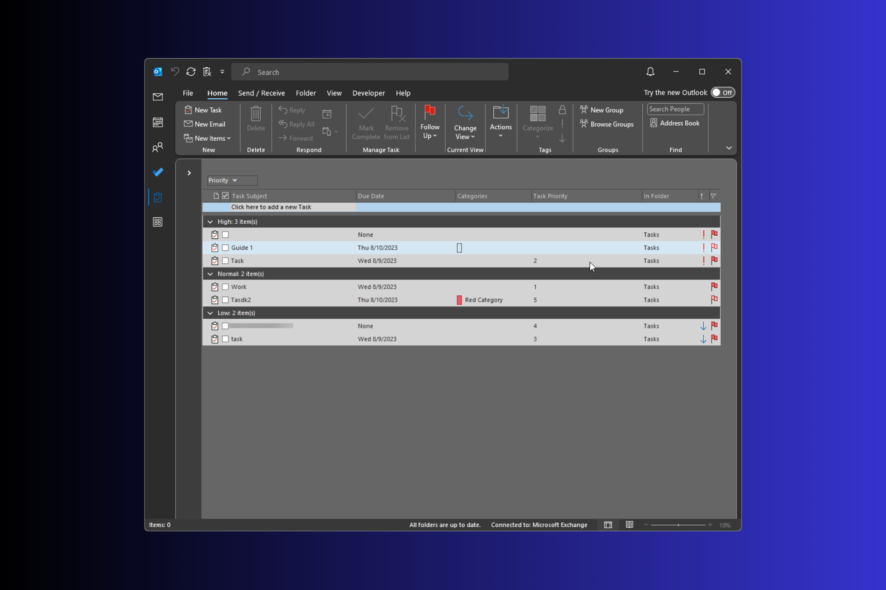Click the Complete checkbox column header
886x590 pixels.
click(x=225, y=196)
